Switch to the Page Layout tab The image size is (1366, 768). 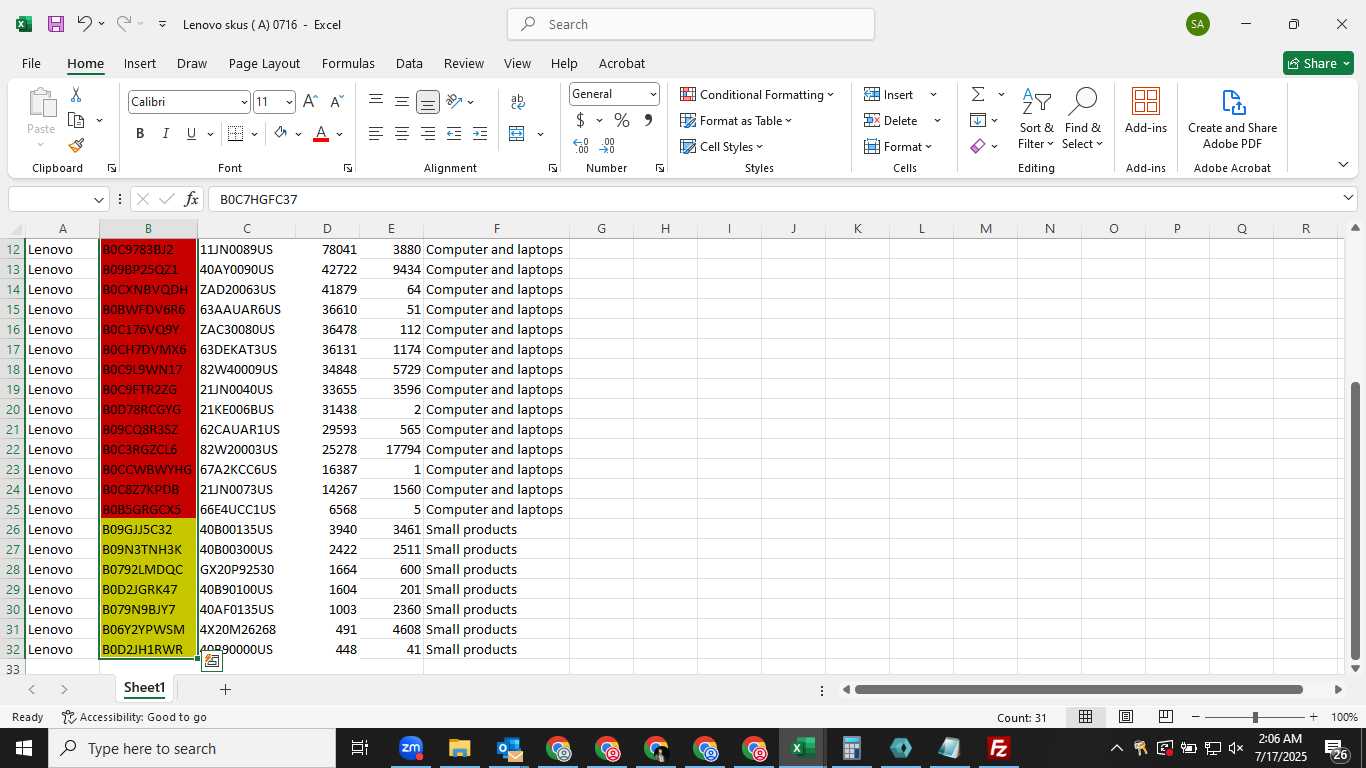pos(264,63)
